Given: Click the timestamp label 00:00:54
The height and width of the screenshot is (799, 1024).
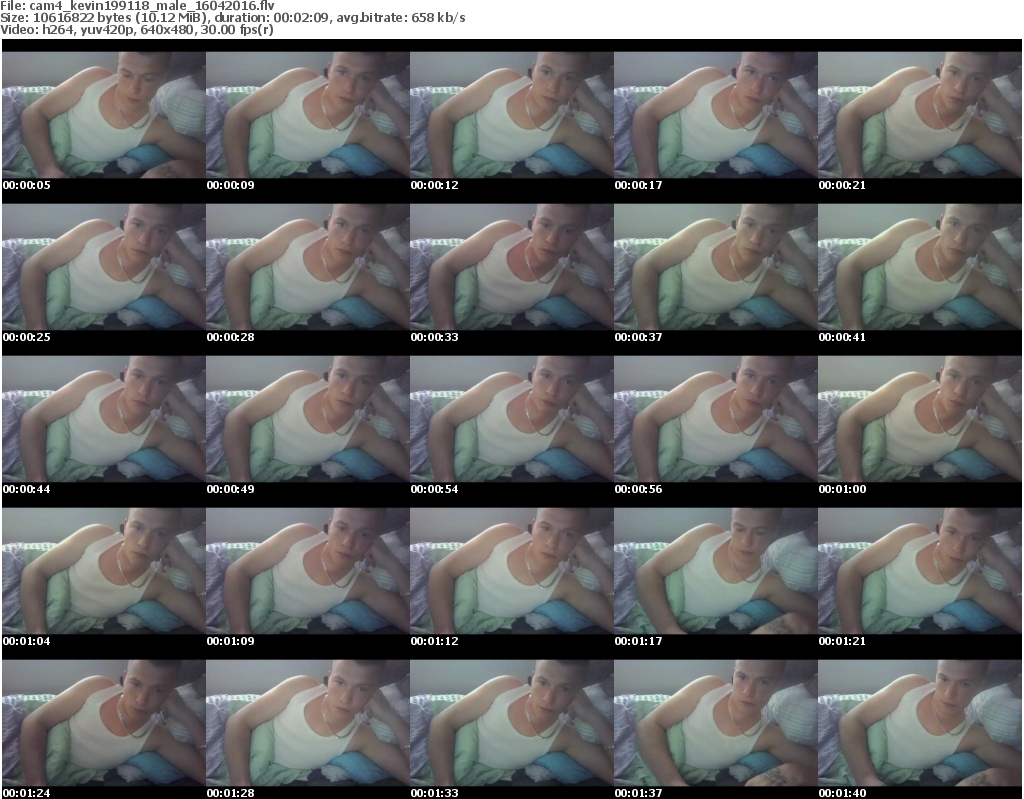Looking at the screenshot, I should [434, 489].
